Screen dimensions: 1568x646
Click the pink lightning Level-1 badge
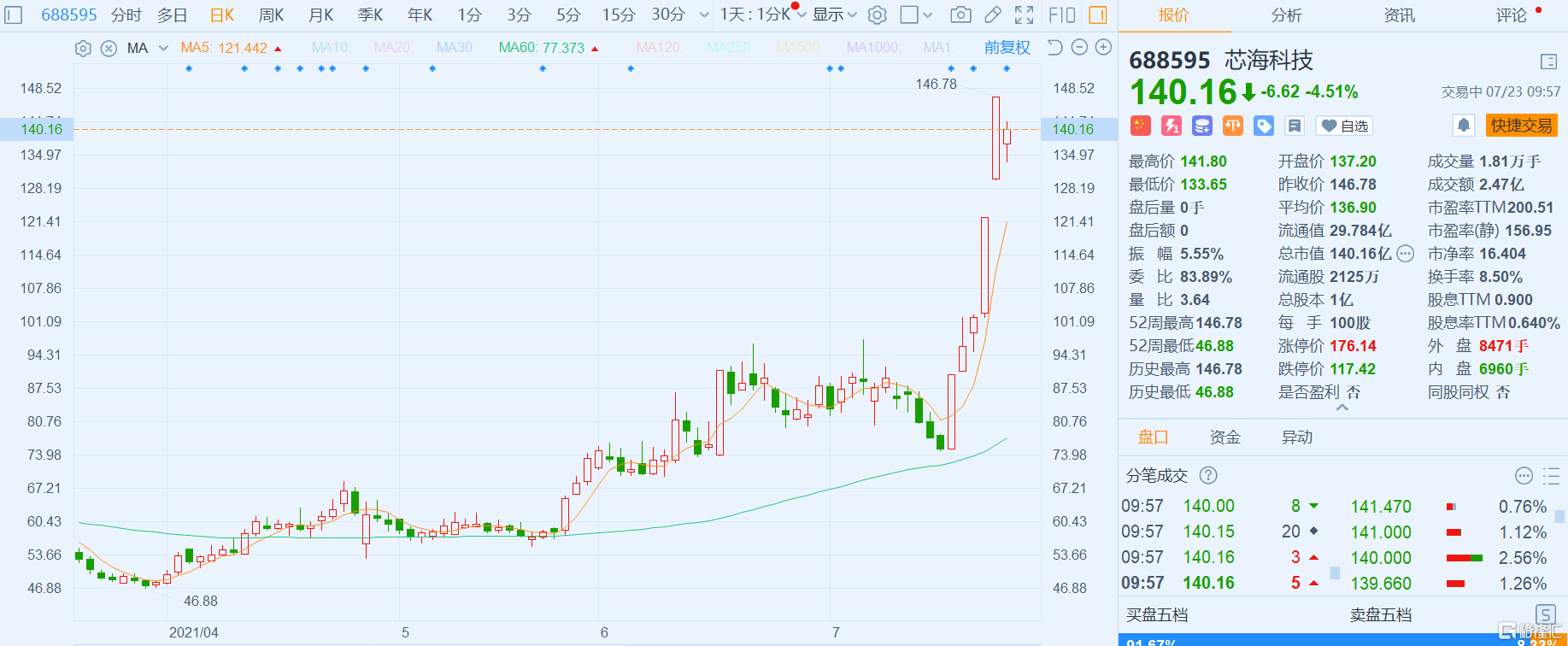[x=1171, y=126]
